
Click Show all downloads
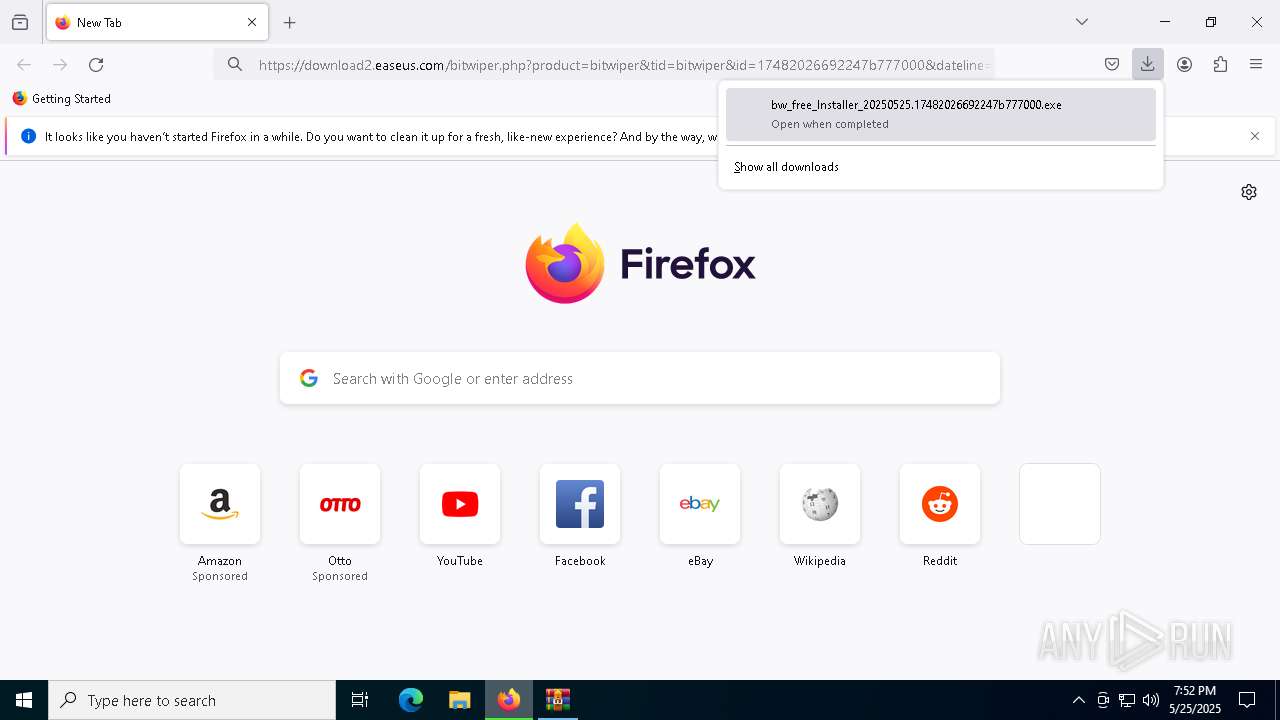[x=786, y=167]
